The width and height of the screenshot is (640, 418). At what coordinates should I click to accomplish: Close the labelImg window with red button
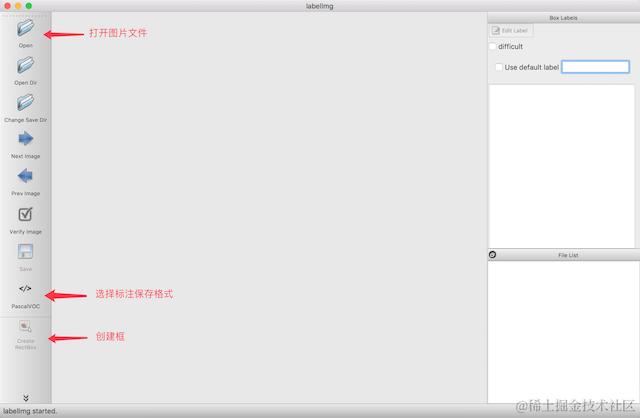point(7,6)
